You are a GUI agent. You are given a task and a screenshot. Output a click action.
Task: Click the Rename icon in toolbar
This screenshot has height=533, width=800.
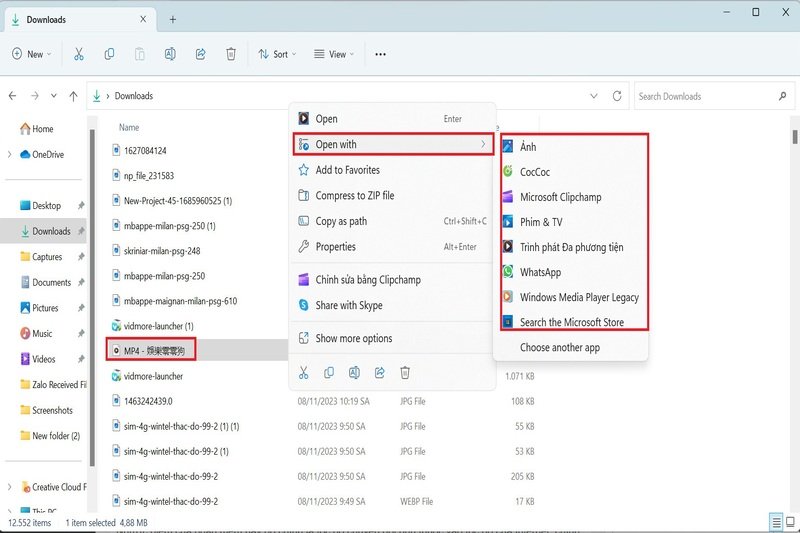[x=170, y=54]
